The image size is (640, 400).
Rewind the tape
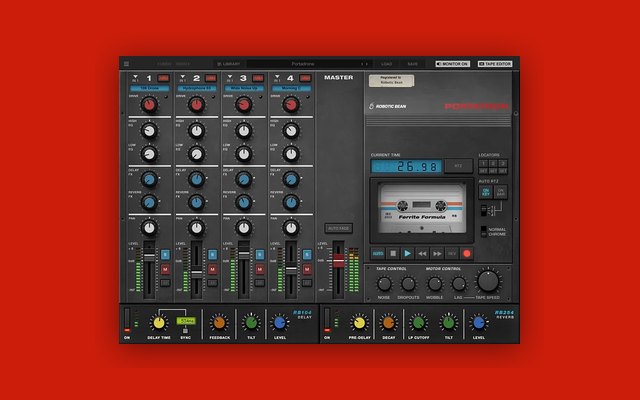(422, 253)
